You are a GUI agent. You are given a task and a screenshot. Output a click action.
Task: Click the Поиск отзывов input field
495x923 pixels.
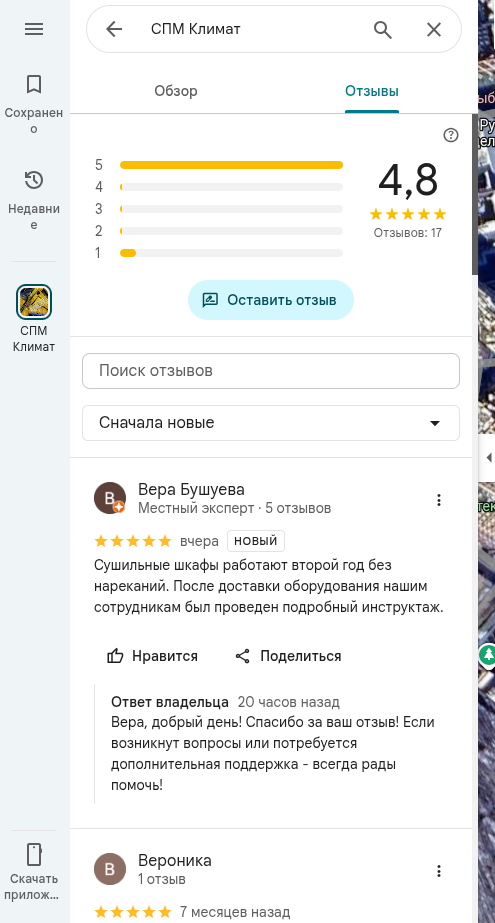point(271,371)
